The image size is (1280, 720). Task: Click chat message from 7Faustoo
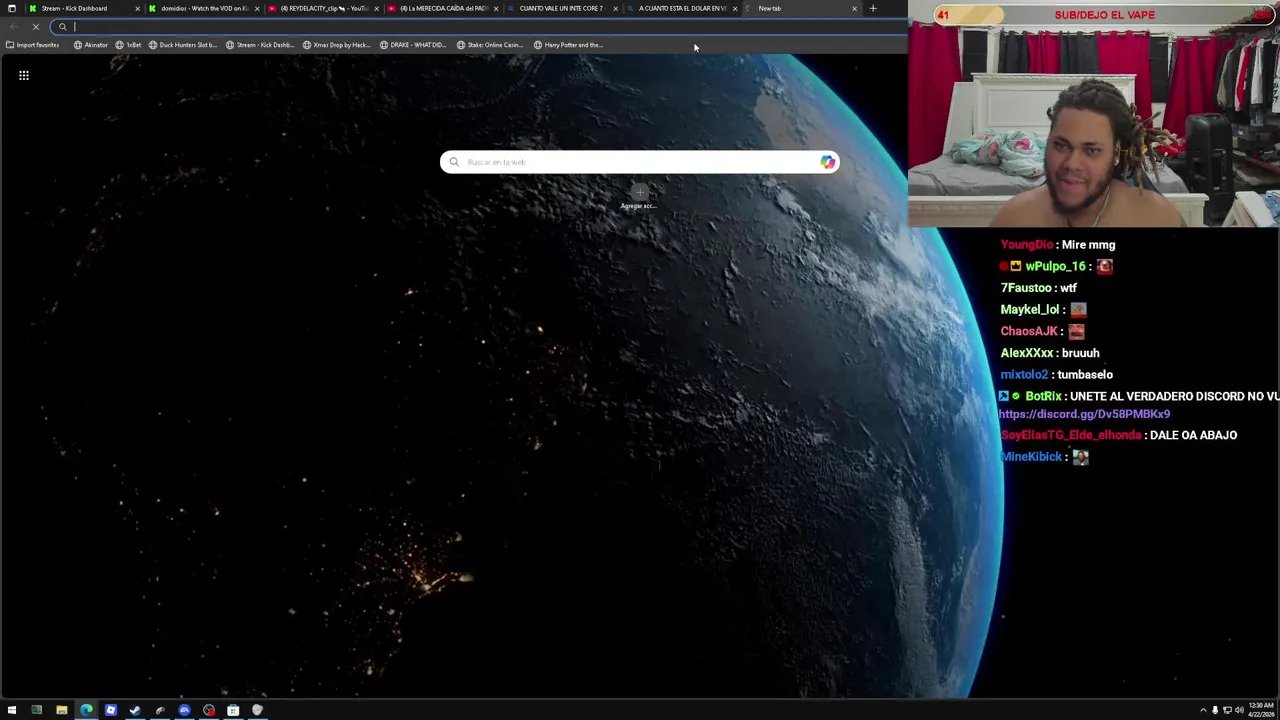click(x=1039, y=288)
